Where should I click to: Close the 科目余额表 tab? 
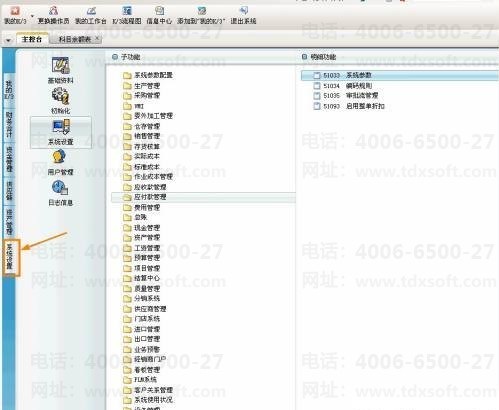tap(97, 38)
